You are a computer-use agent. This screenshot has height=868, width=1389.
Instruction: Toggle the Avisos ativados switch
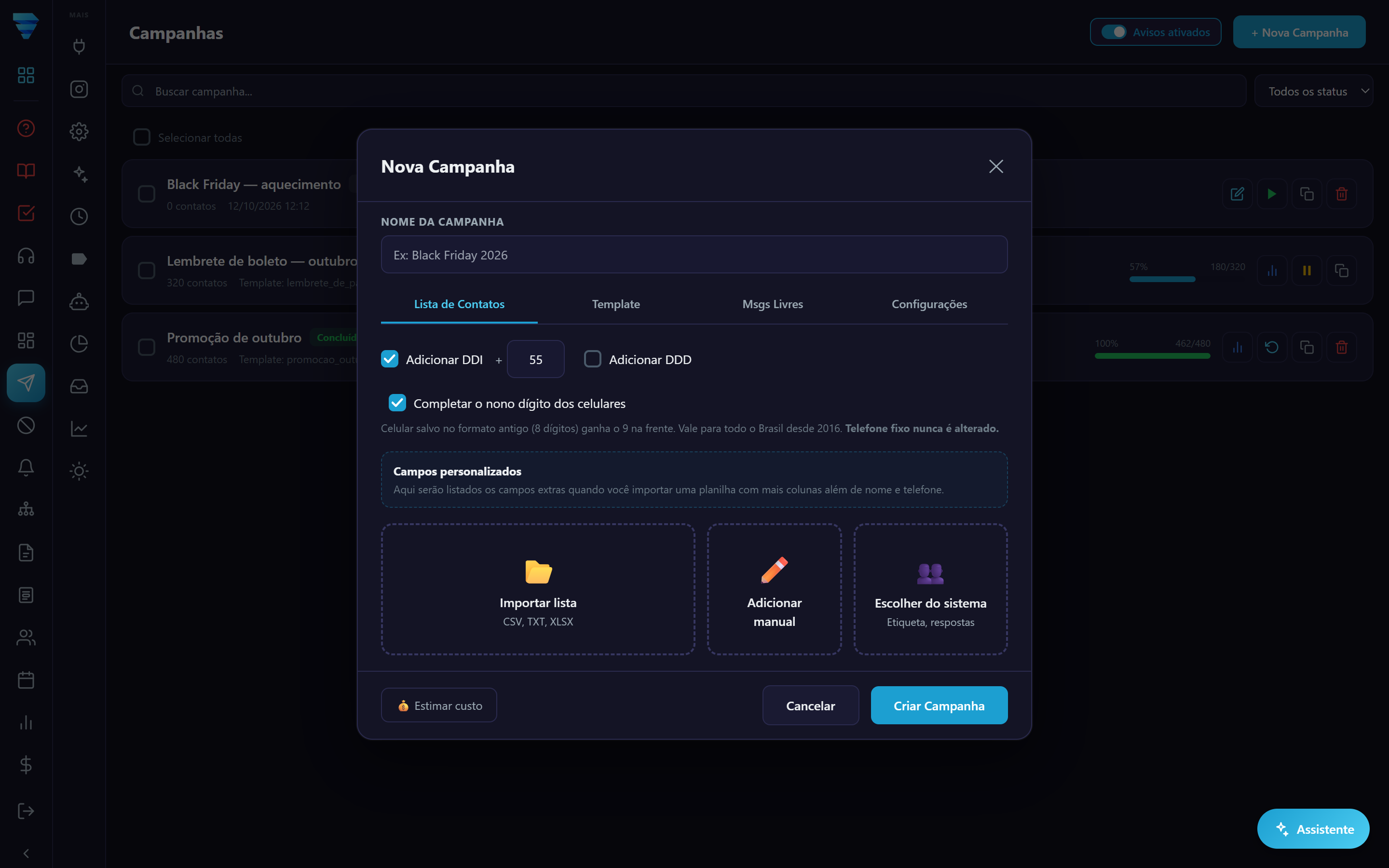[1114, 32]
